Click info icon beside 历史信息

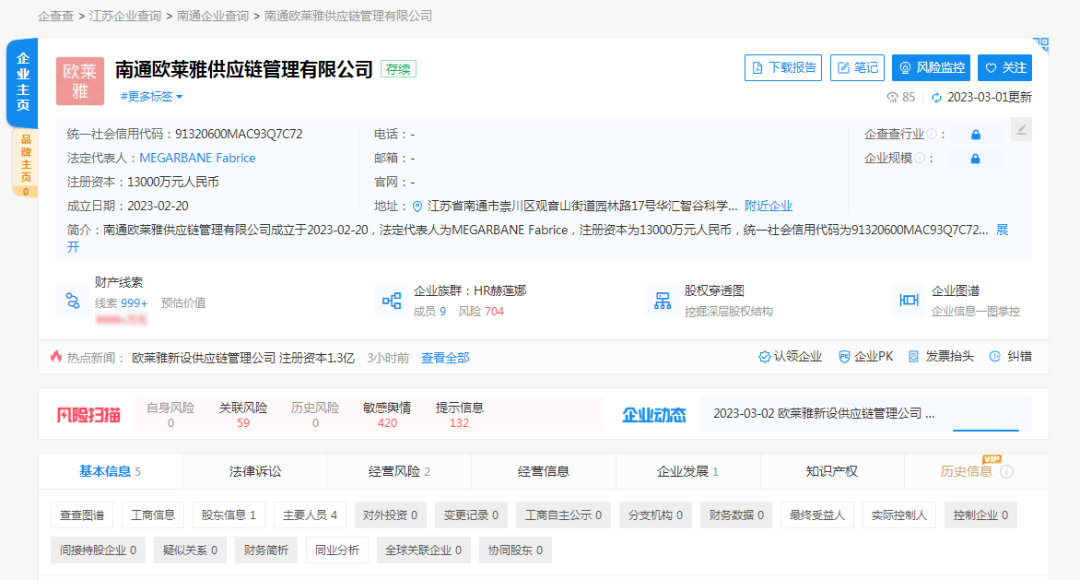coord(1006,472)
